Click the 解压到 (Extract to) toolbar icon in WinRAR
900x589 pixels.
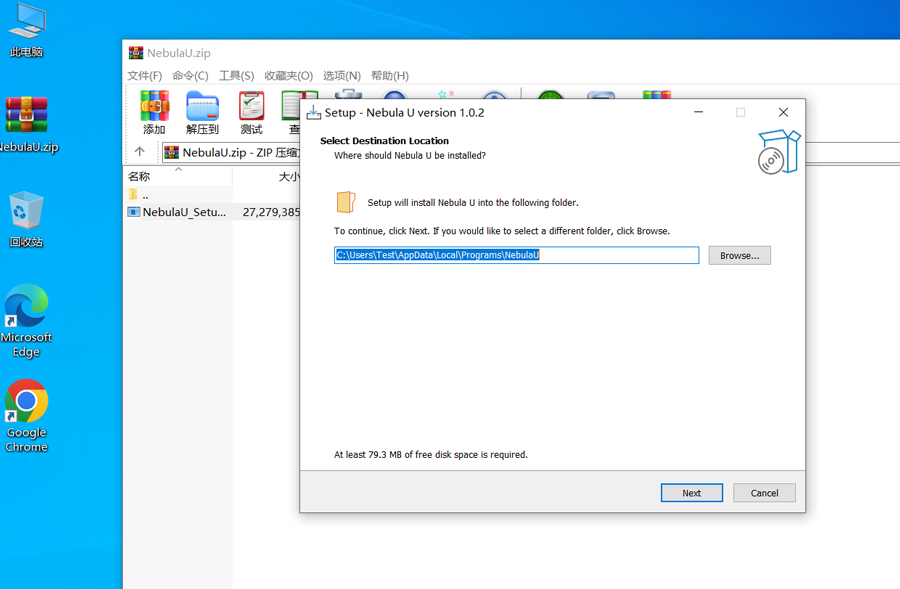click(x=202, y=113)
